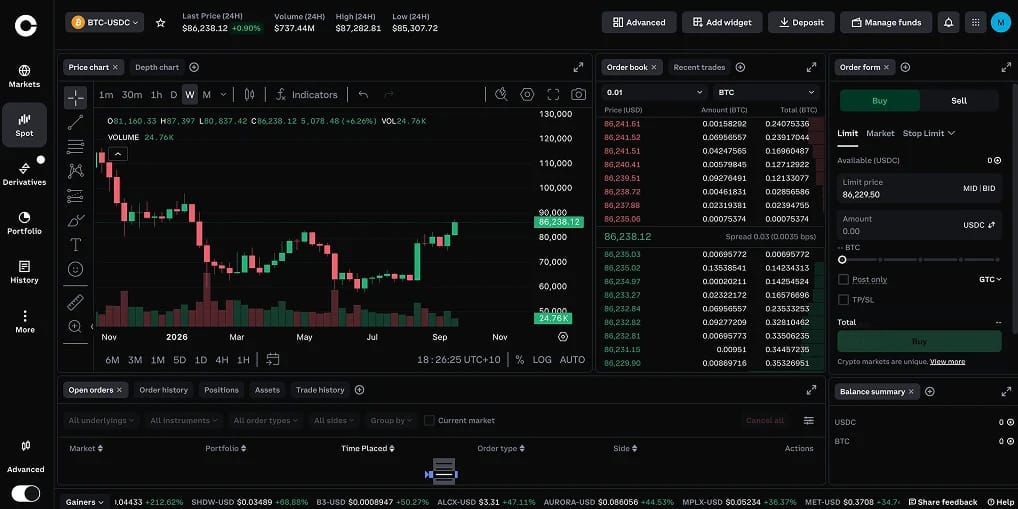Undo the last chart action
This screenshot has width=1018, height=509.
364,95
